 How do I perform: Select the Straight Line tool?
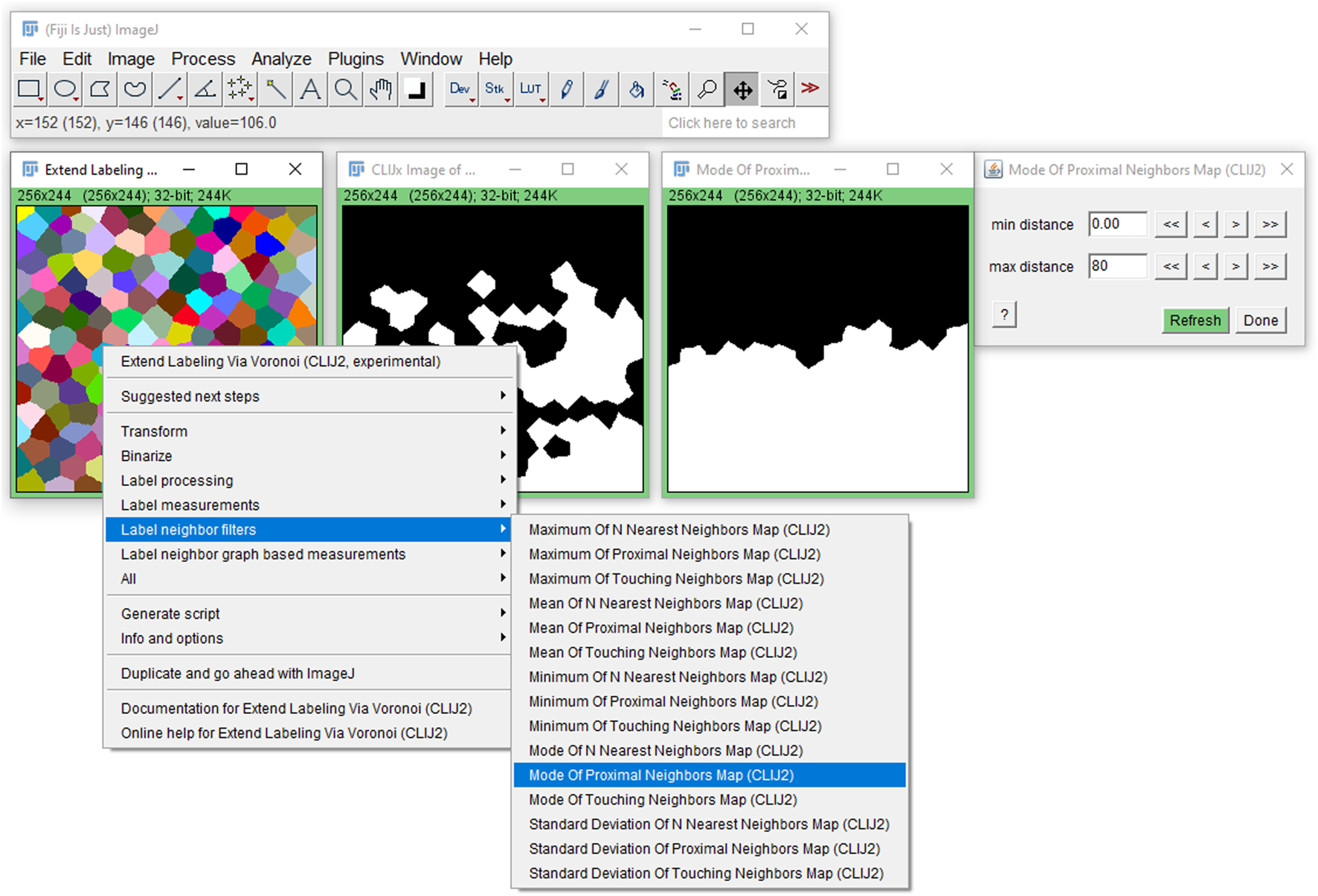click(x=170, y=90)
